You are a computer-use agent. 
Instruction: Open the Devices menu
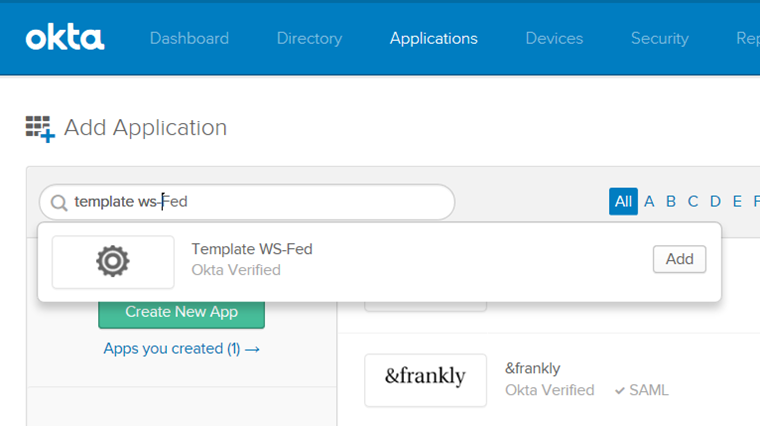tap(554, 38)
